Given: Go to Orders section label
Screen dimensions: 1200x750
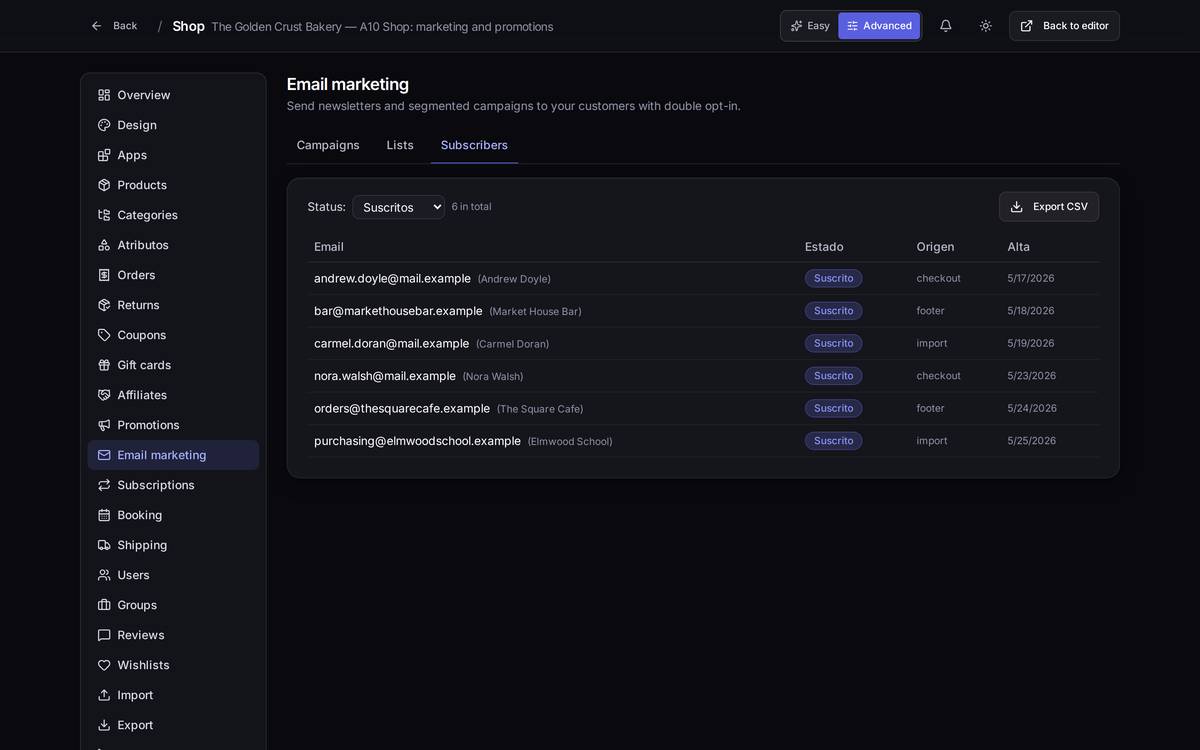Looking at the screenshot, I should 136,275.
